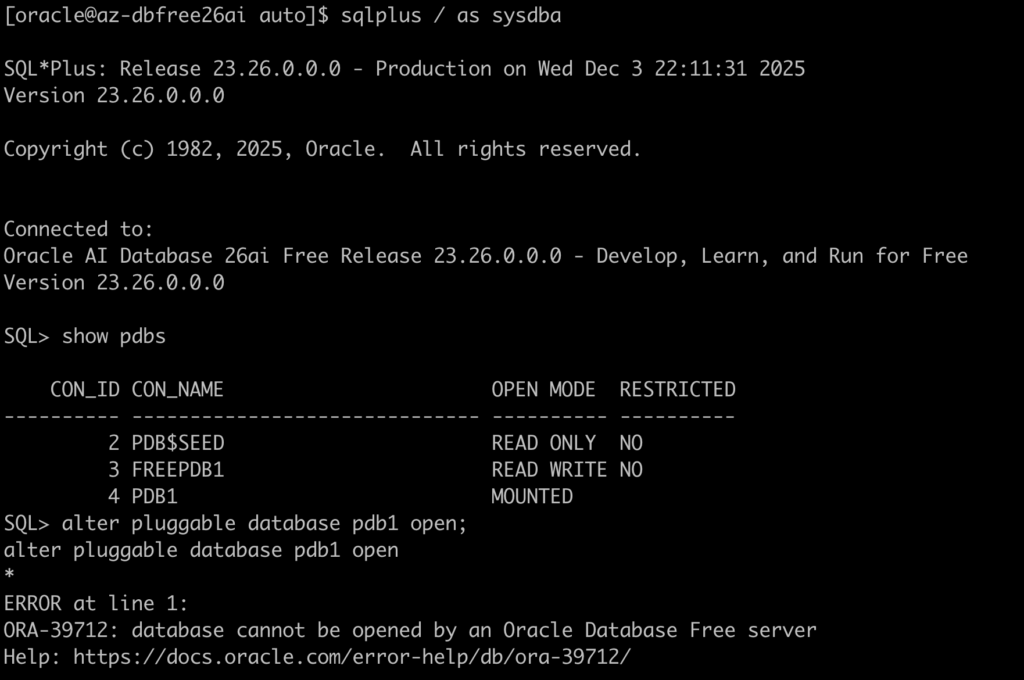Image resolution: width=1024 pixels, height=680 pixels.
Task: Click the shell prompt oracle@az-dbfree26ai
Action: tap(130, 16)
